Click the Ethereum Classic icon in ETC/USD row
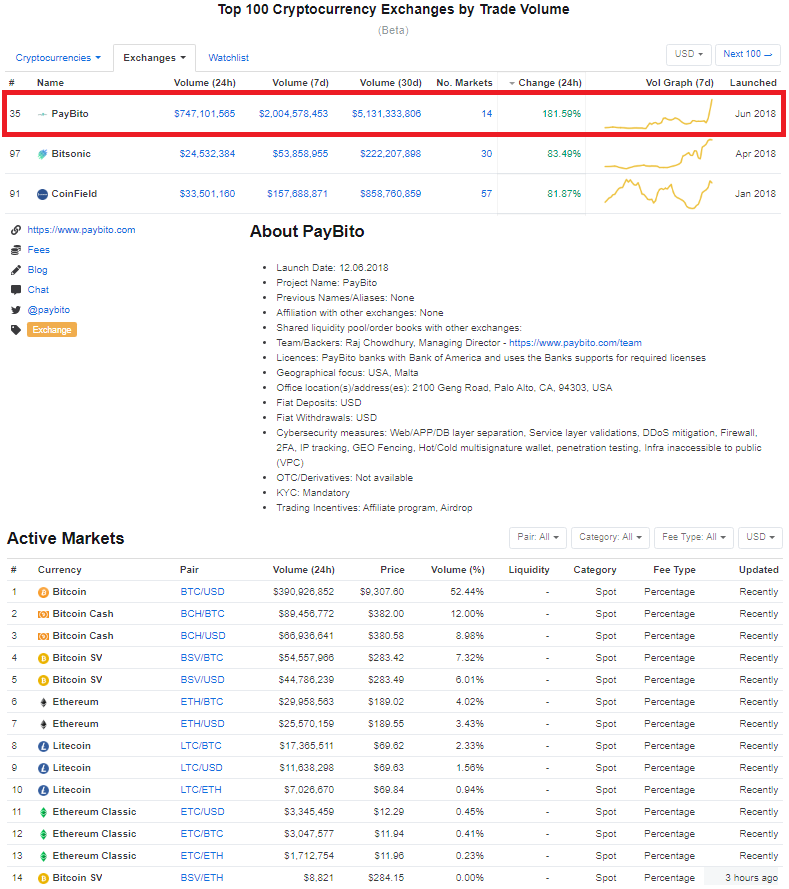The height and width of the screenshot is (889, 789). point(43,812)
